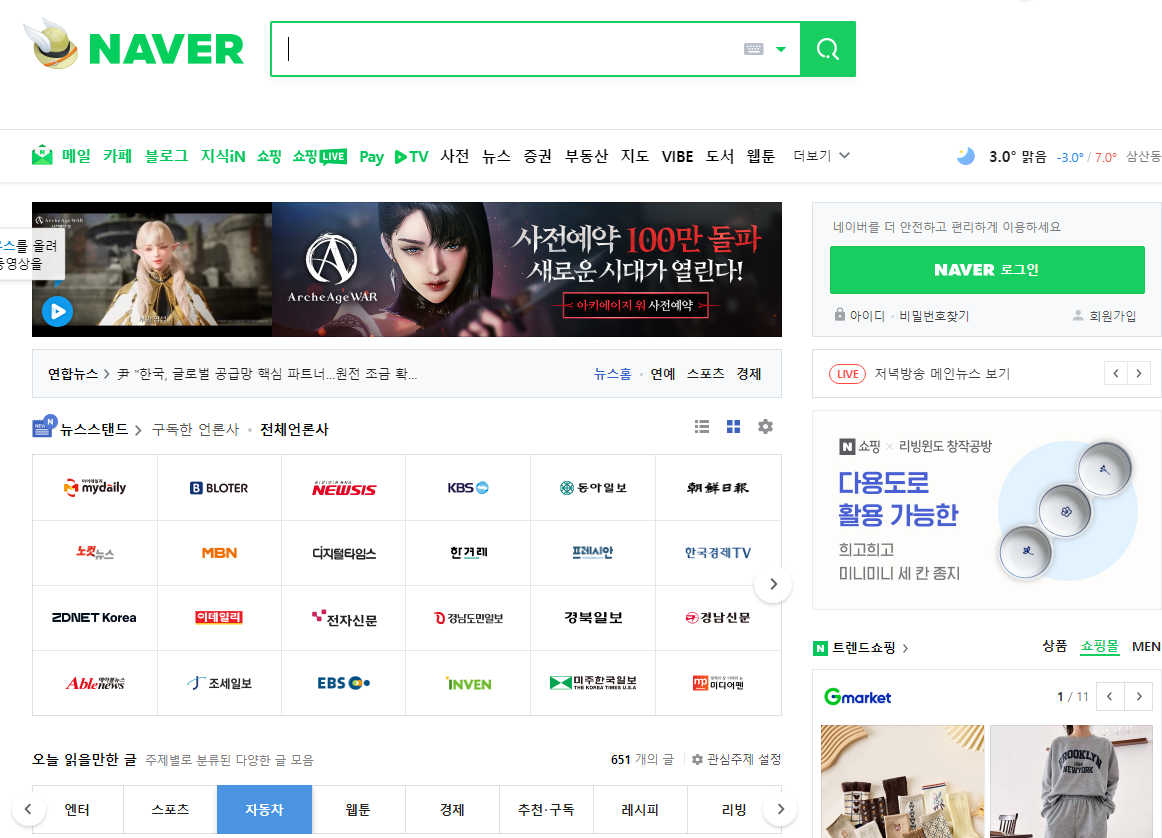Image resolution: width=1162 pixels, height=838 pixels.
Task: Click the 아이디 find link
Action: pos(867,316)
